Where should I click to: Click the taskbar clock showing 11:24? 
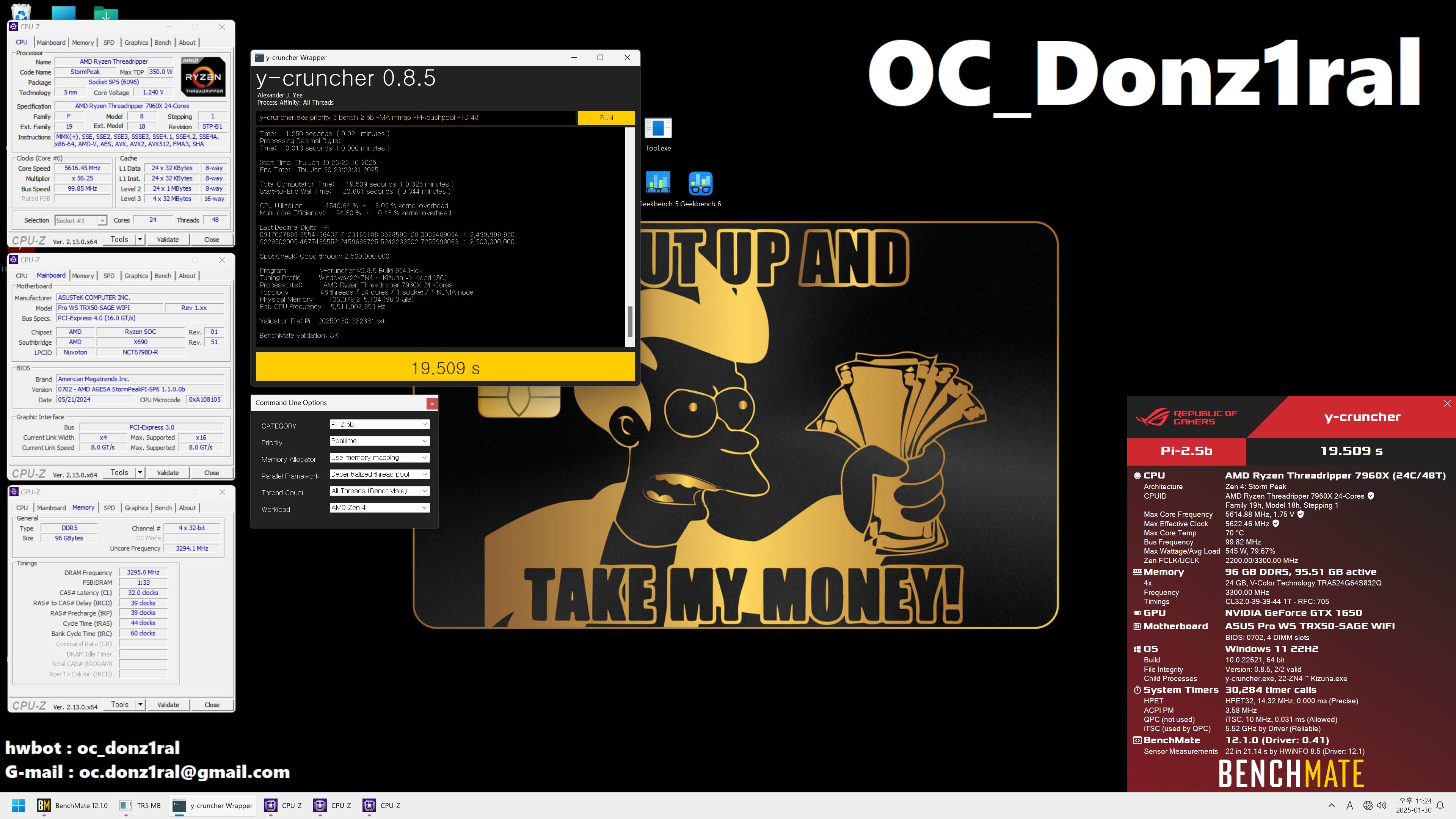click(x=1414, y=805)
